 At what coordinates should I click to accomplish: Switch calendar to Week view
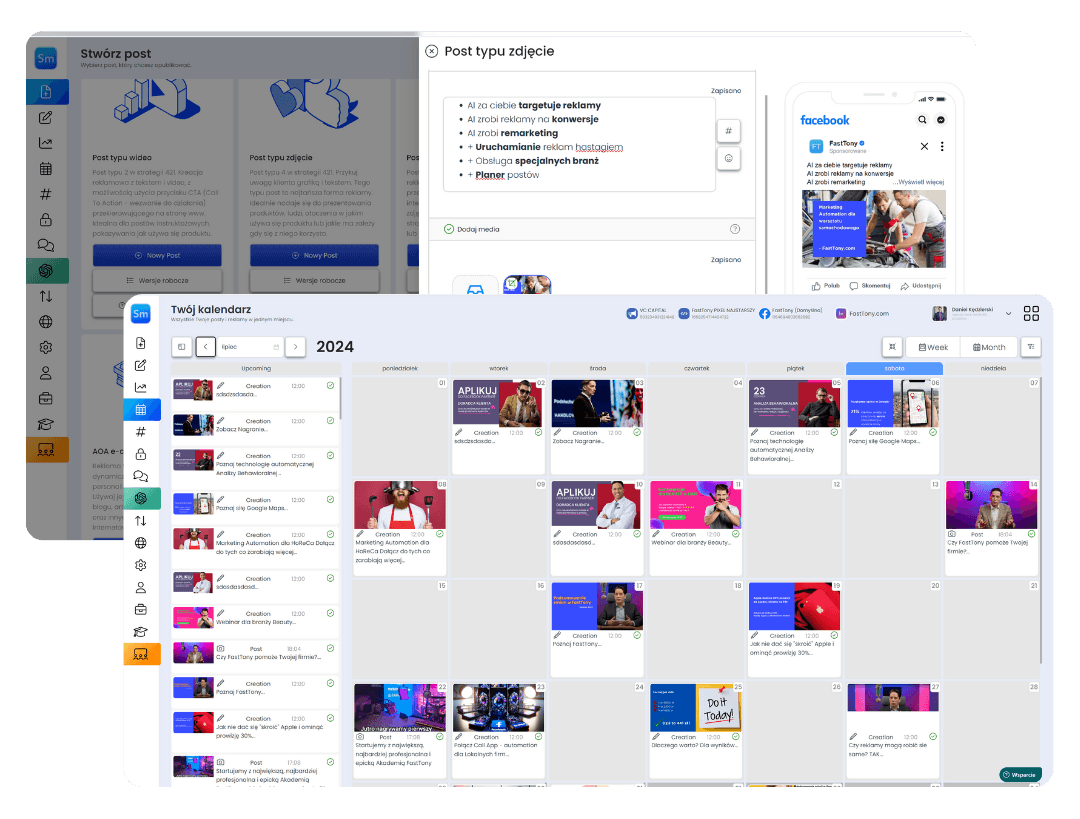933,347
